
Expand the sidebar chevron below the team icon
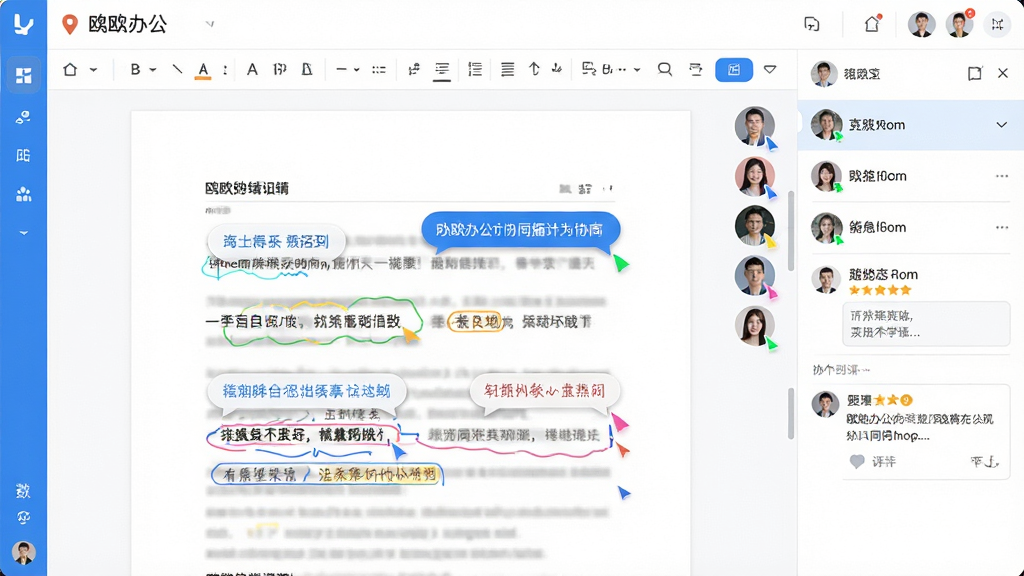point(24,232)
